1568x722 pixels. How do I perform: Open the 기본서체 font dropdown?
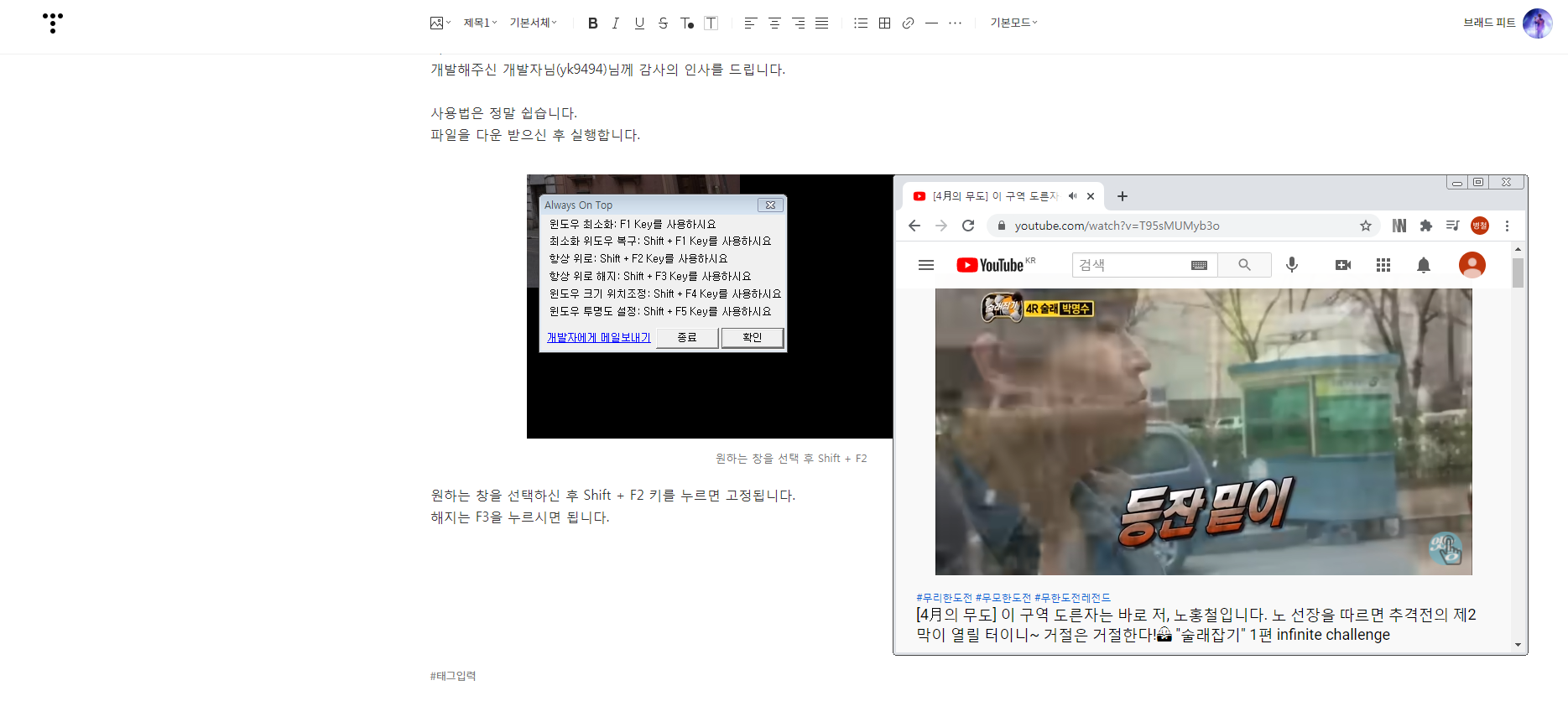tap(533, 23)
